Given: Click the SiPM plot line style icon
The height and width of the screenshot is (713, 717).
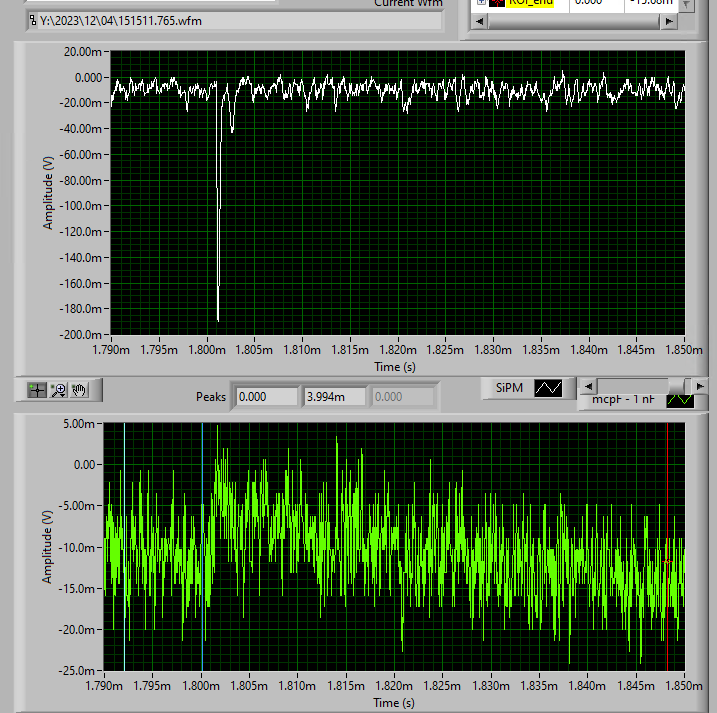Looking at the screenshot, I should [549, 387].
